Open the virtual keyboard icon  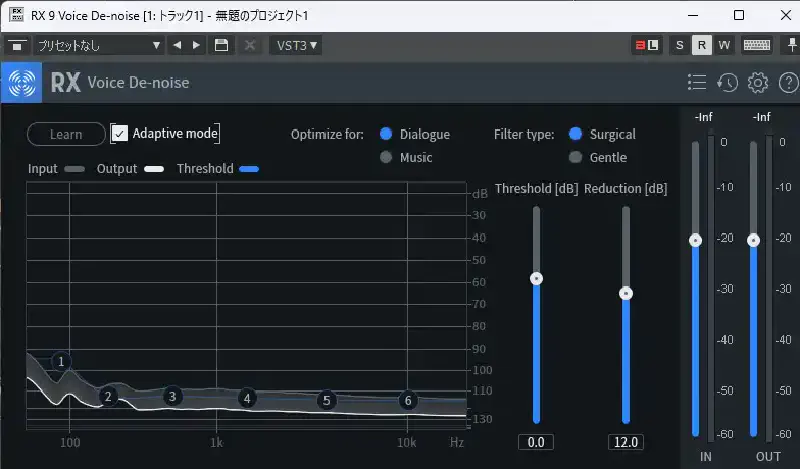coord(757,45)
